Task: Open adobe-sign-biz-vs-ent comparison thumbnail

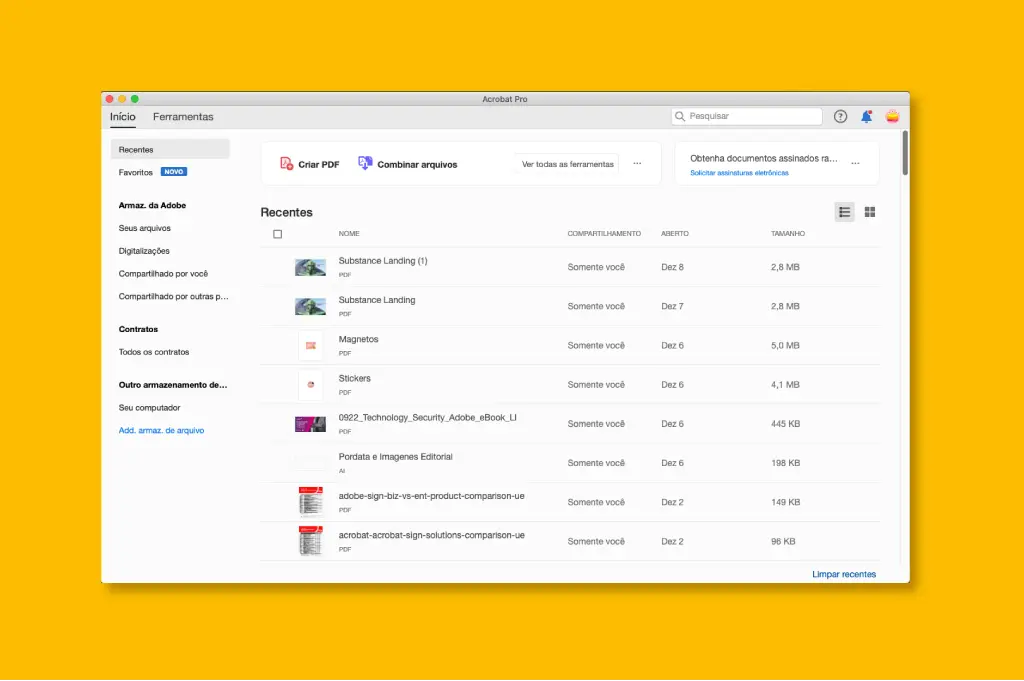Action: [311, 502]
